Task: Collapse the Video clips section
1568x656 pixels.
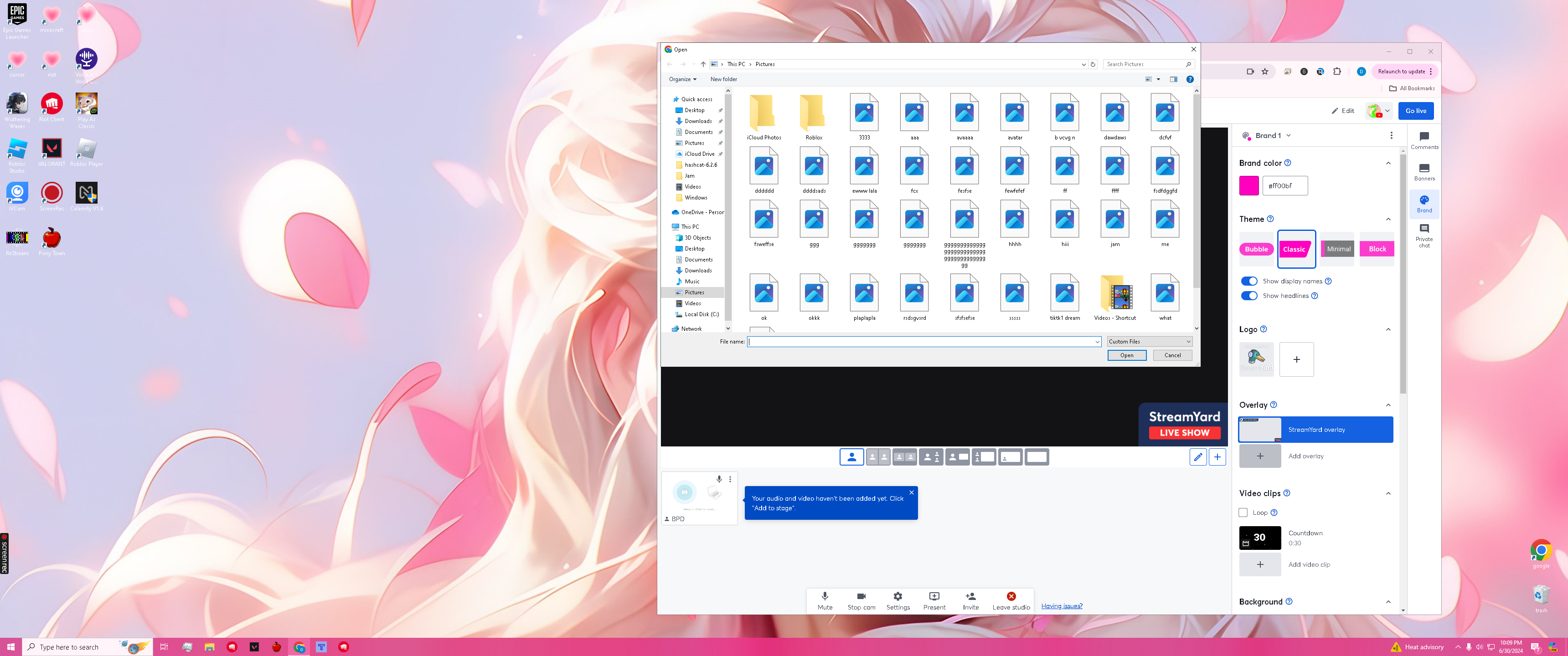Action: coord(1388,493)
